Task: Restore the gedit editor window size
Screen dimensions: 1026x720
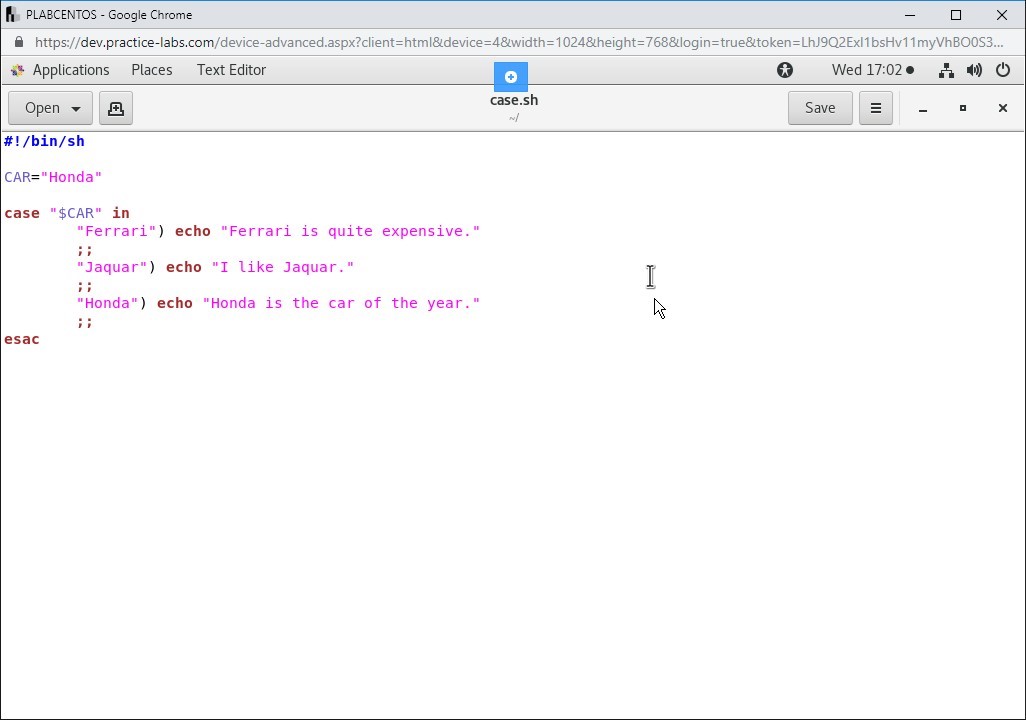Action: click(963, 108)
